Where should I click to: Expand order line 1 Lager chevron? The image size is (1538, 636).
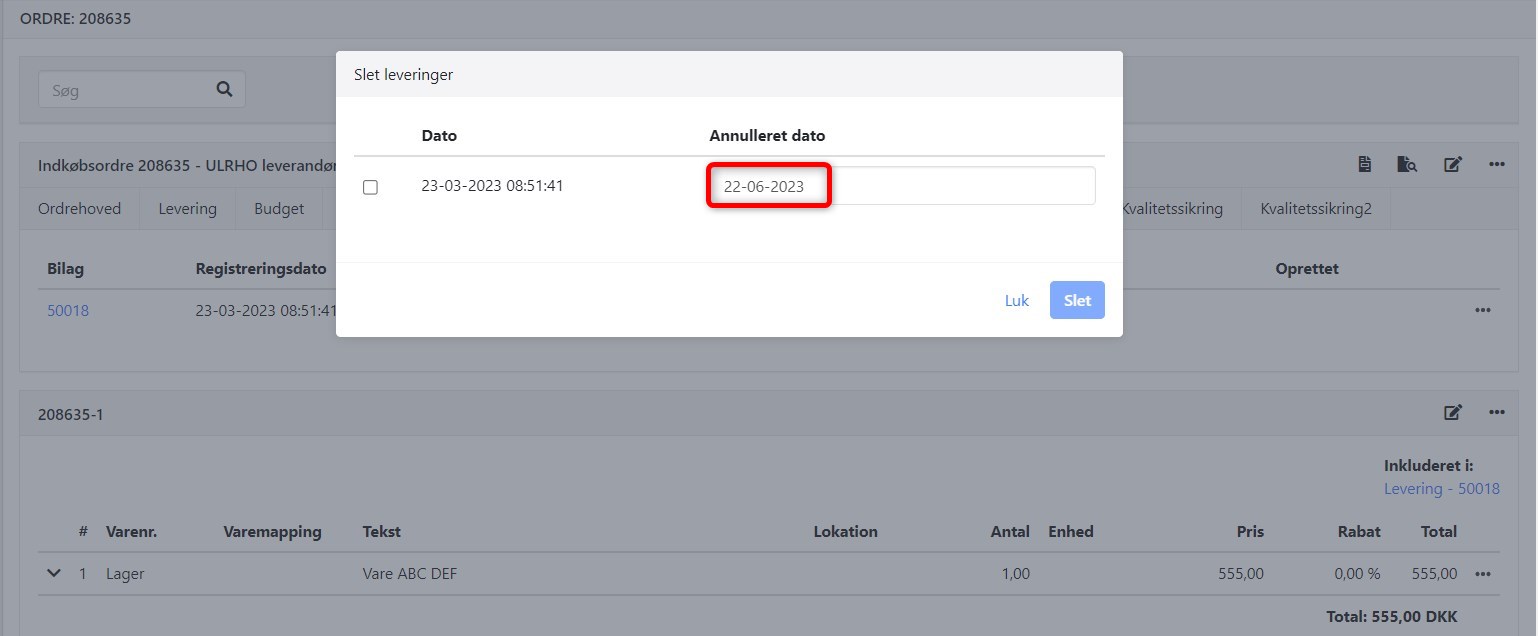click(x=52, y=574)
